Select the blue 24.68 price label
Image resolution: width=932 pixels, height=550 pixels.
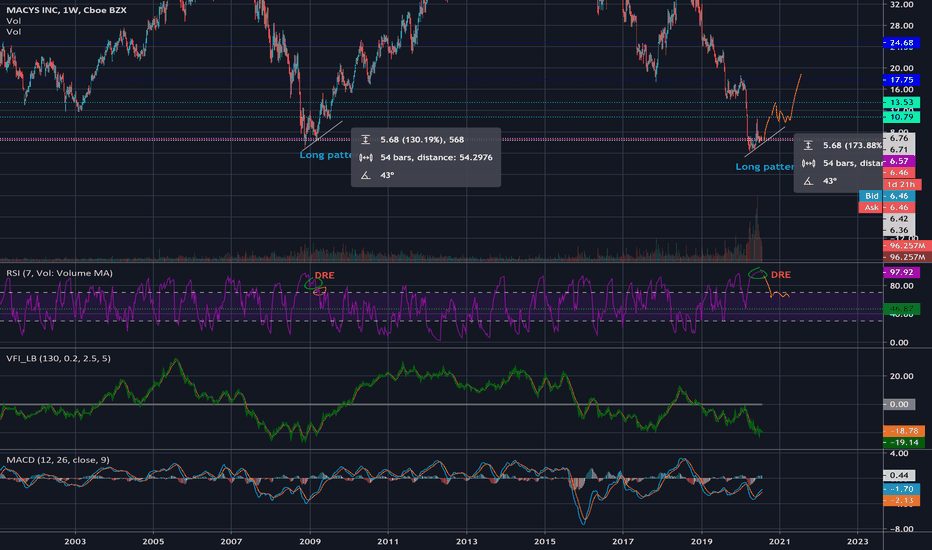pos(901,43)
